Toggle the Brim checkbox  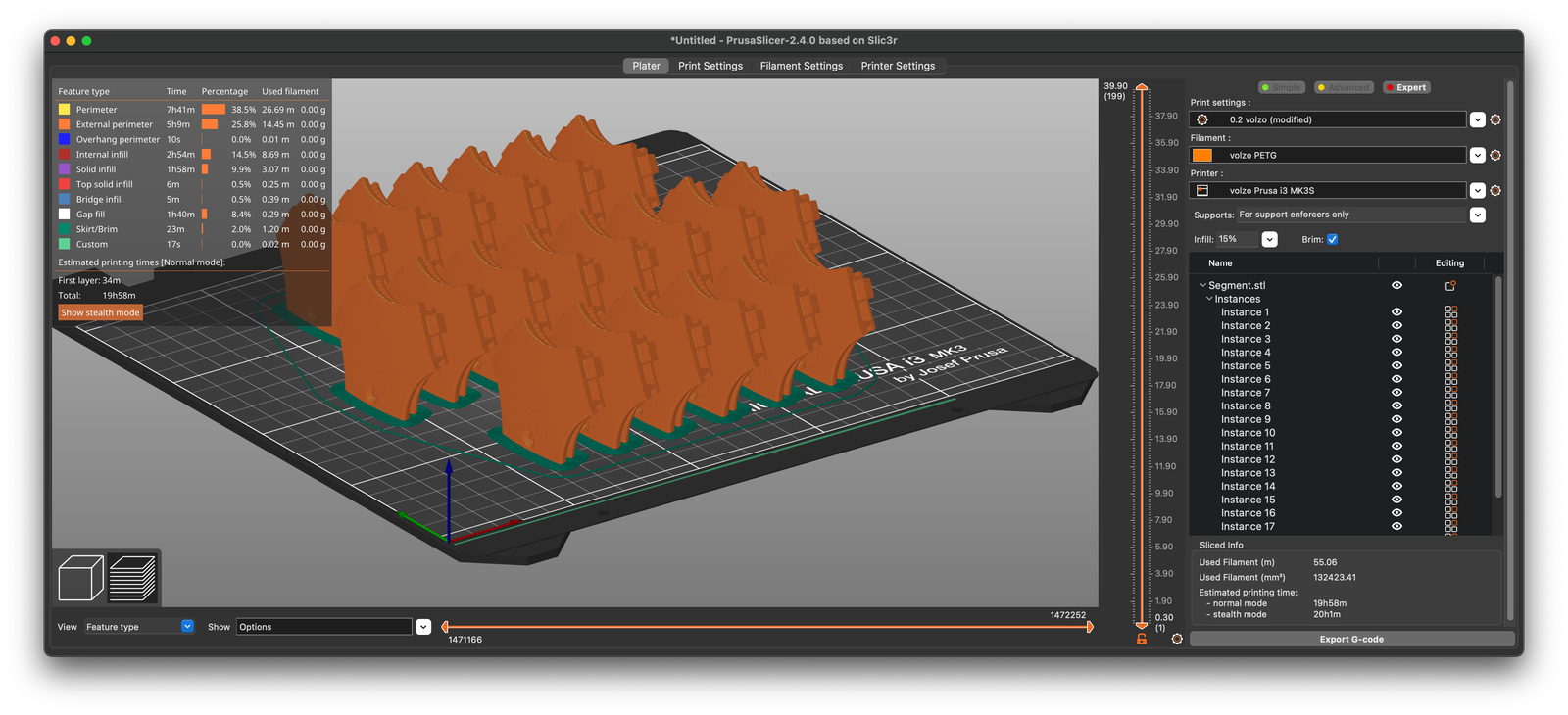1332,239
